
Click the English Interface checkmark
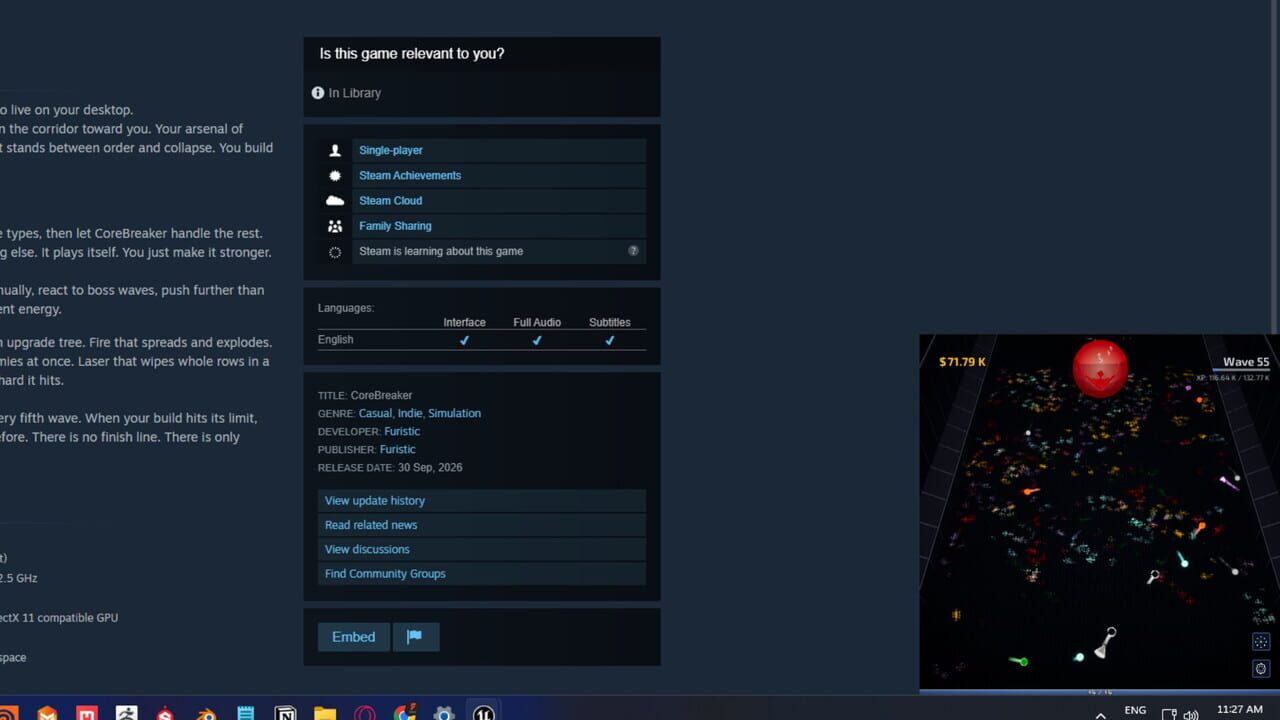pyautogui.click(x=464, y=340)
